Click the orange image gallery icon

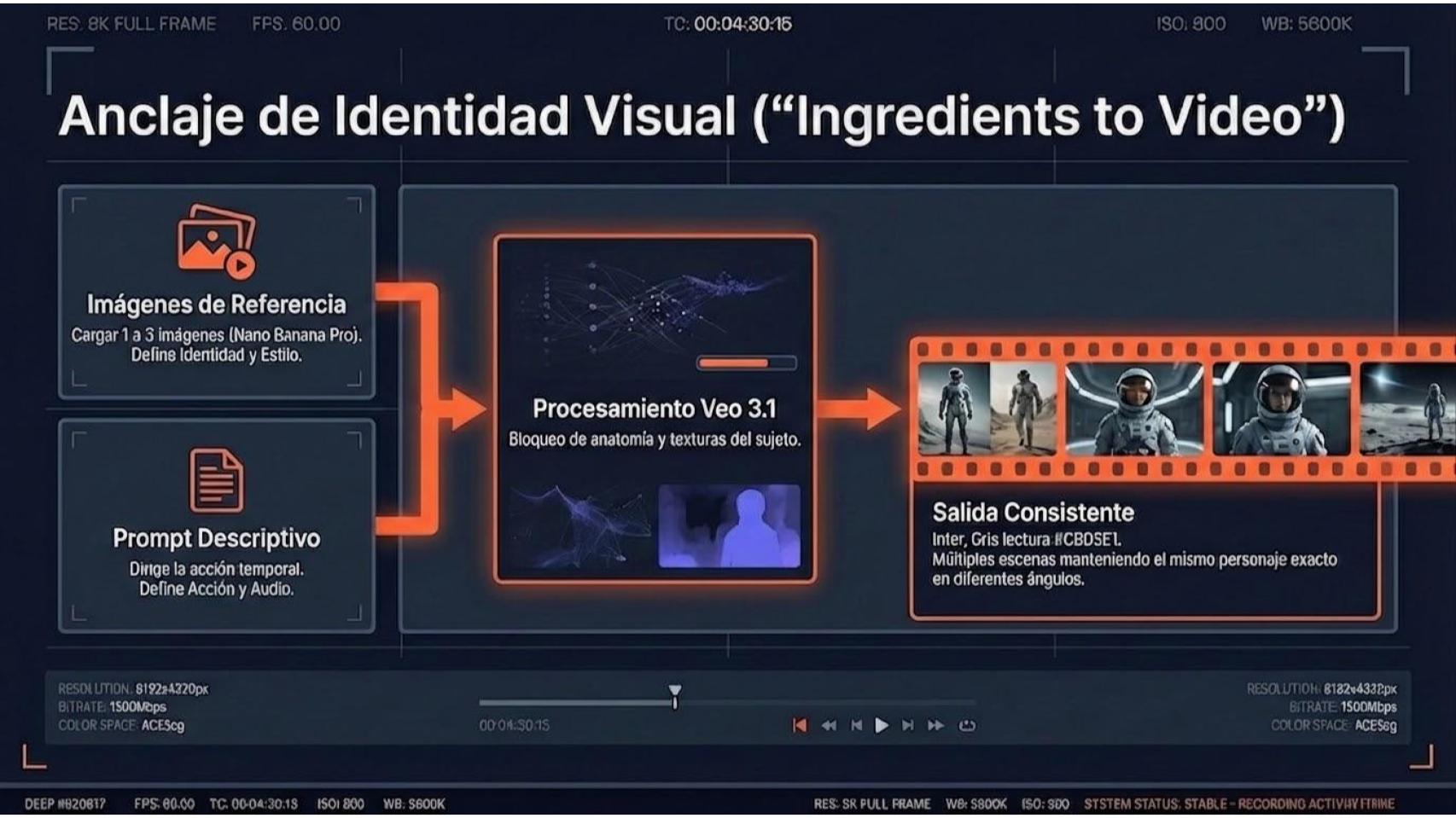click(216, 241)
